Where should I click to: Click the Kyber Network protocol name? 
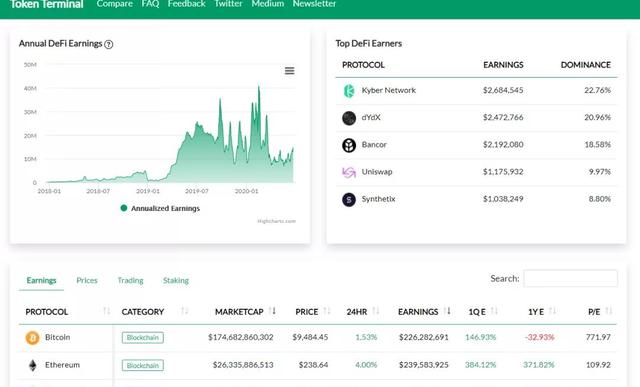coord(389,90)
